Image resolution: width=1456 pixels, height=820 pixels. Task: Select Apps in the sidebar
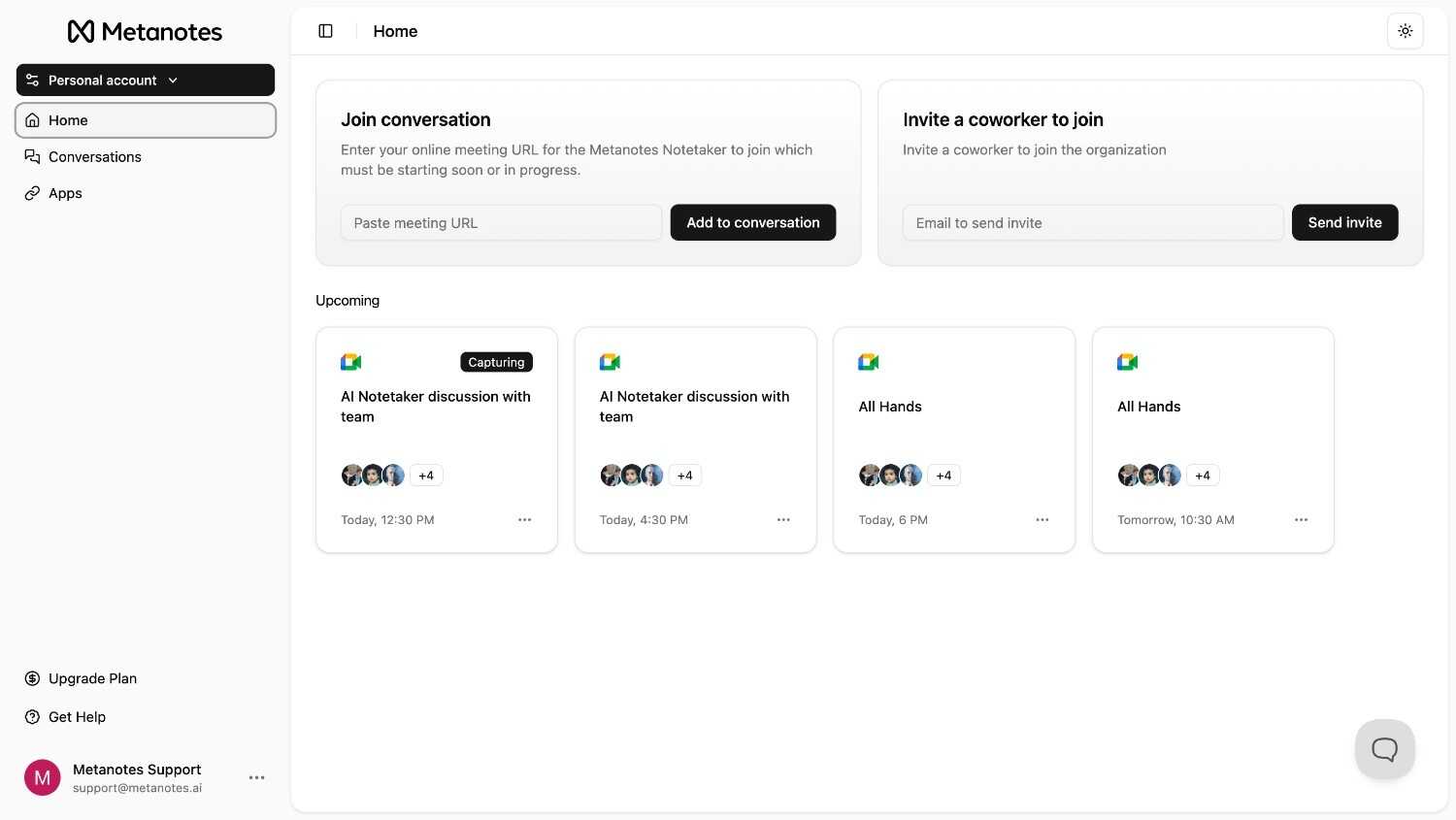point(64,192)
